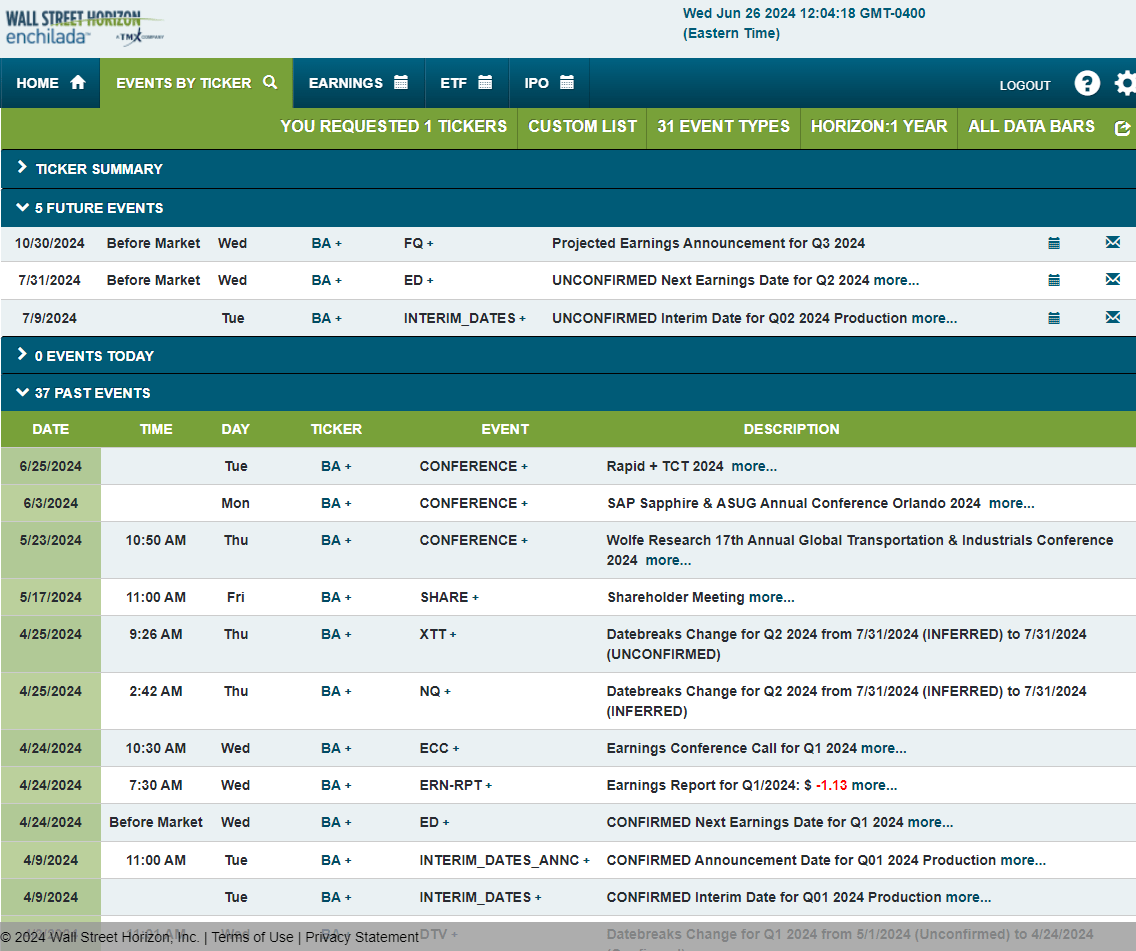1136x951 pixels.
Task: Open more for Earnings Report Q1/2024
Action: click(x=874, y=785)
